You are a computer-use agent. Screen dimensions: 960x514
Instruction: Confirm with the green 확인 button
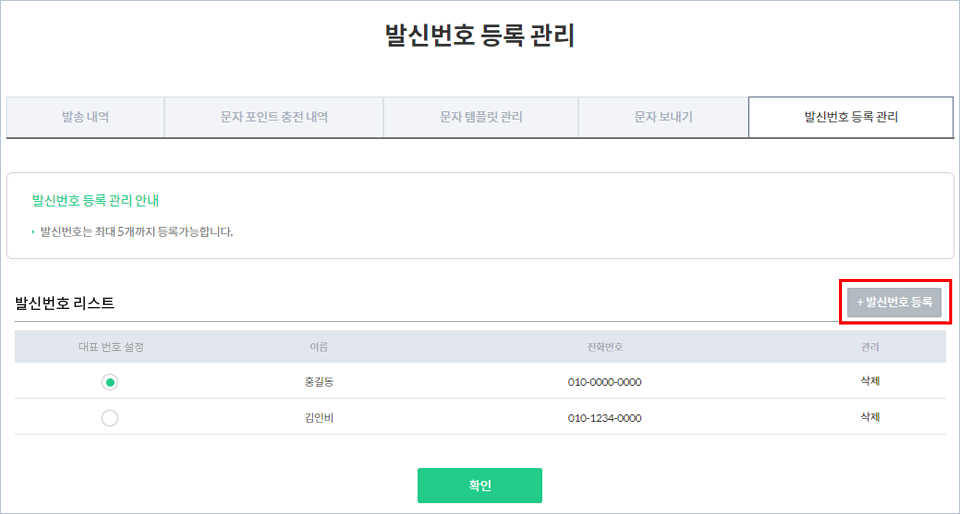pyautogui.click(x=480, y=485)
